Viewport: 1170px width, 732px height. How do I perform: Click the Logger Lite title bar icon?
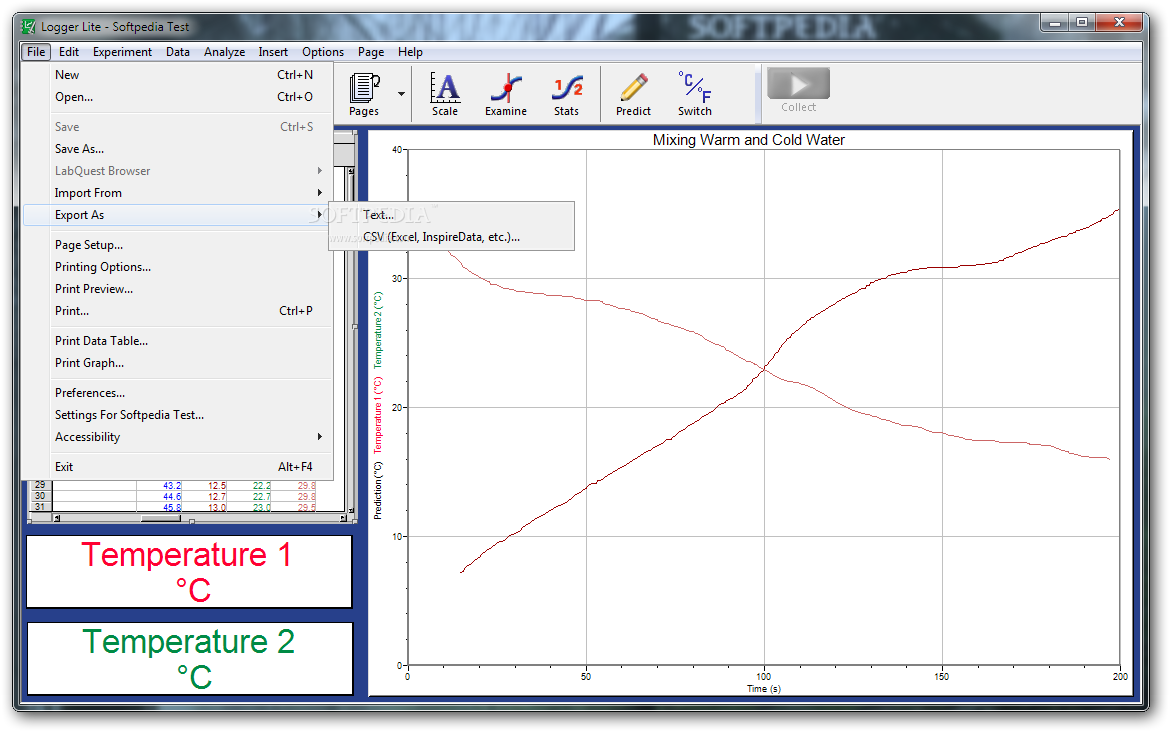tap(28, 27)
